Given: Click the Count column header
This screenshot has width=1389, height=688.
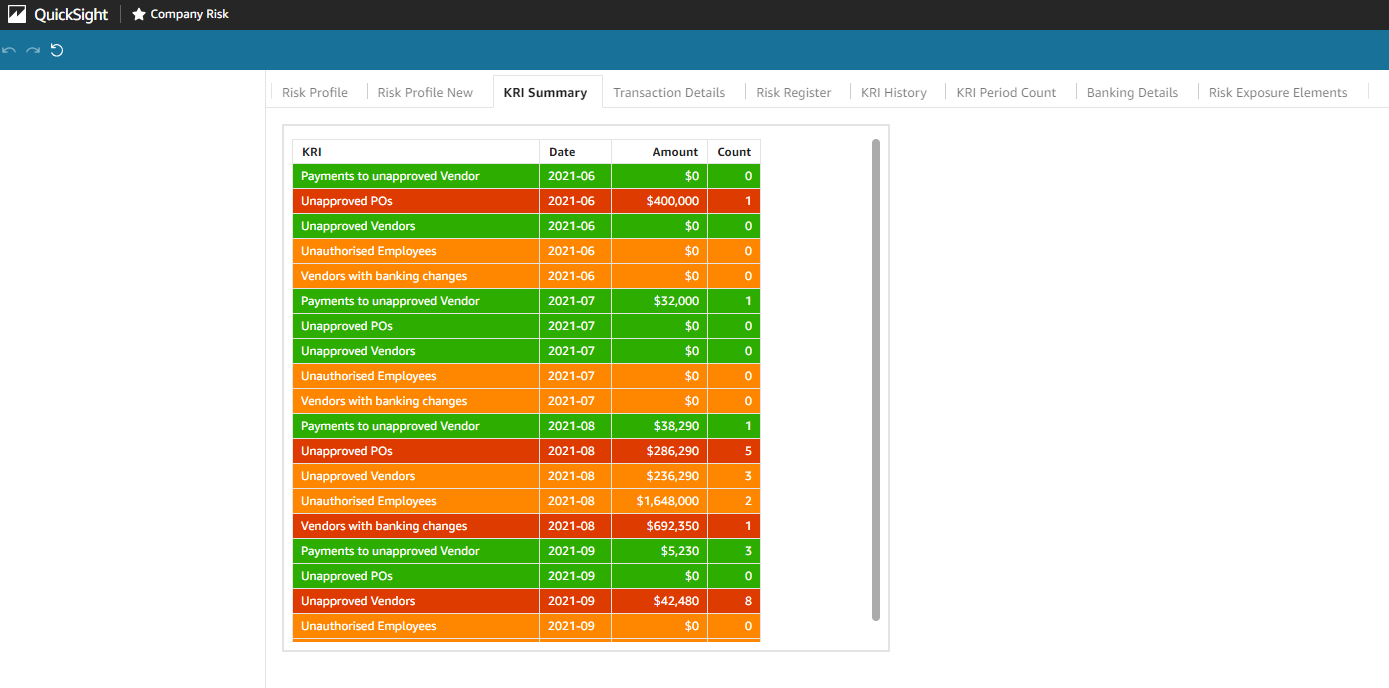Looking at the screenshot, I should 734,152.
